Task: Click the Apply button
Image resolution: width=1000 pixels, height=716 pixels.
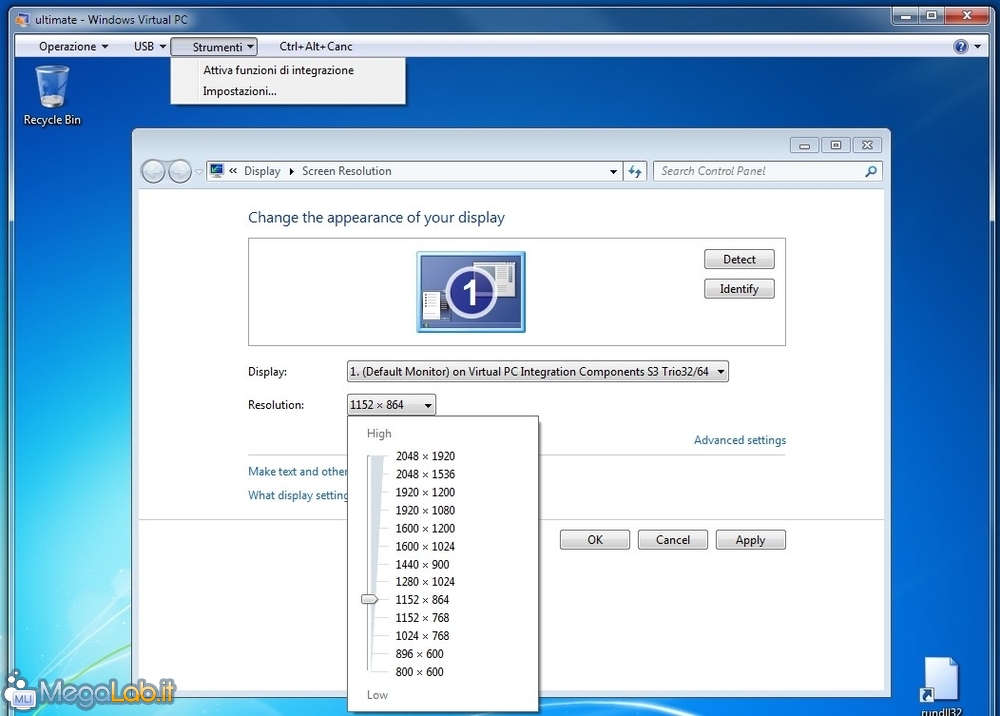Action: [x=751, y=539]
